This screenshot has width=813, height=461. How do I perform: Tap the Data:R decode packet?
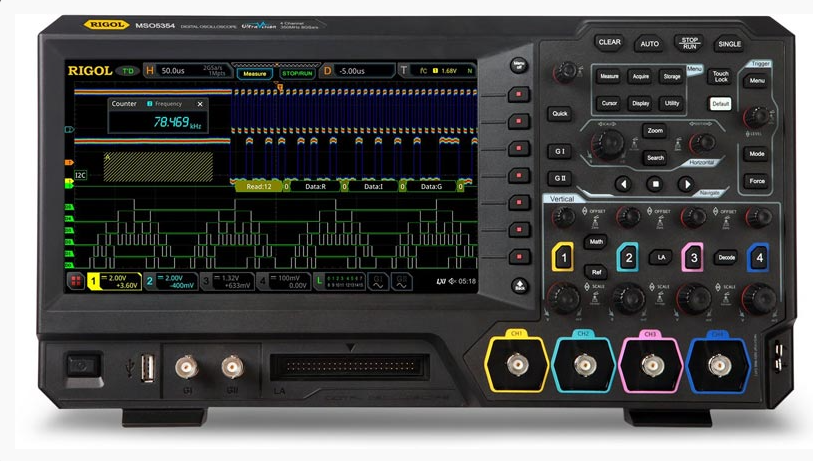click(315, 186)
